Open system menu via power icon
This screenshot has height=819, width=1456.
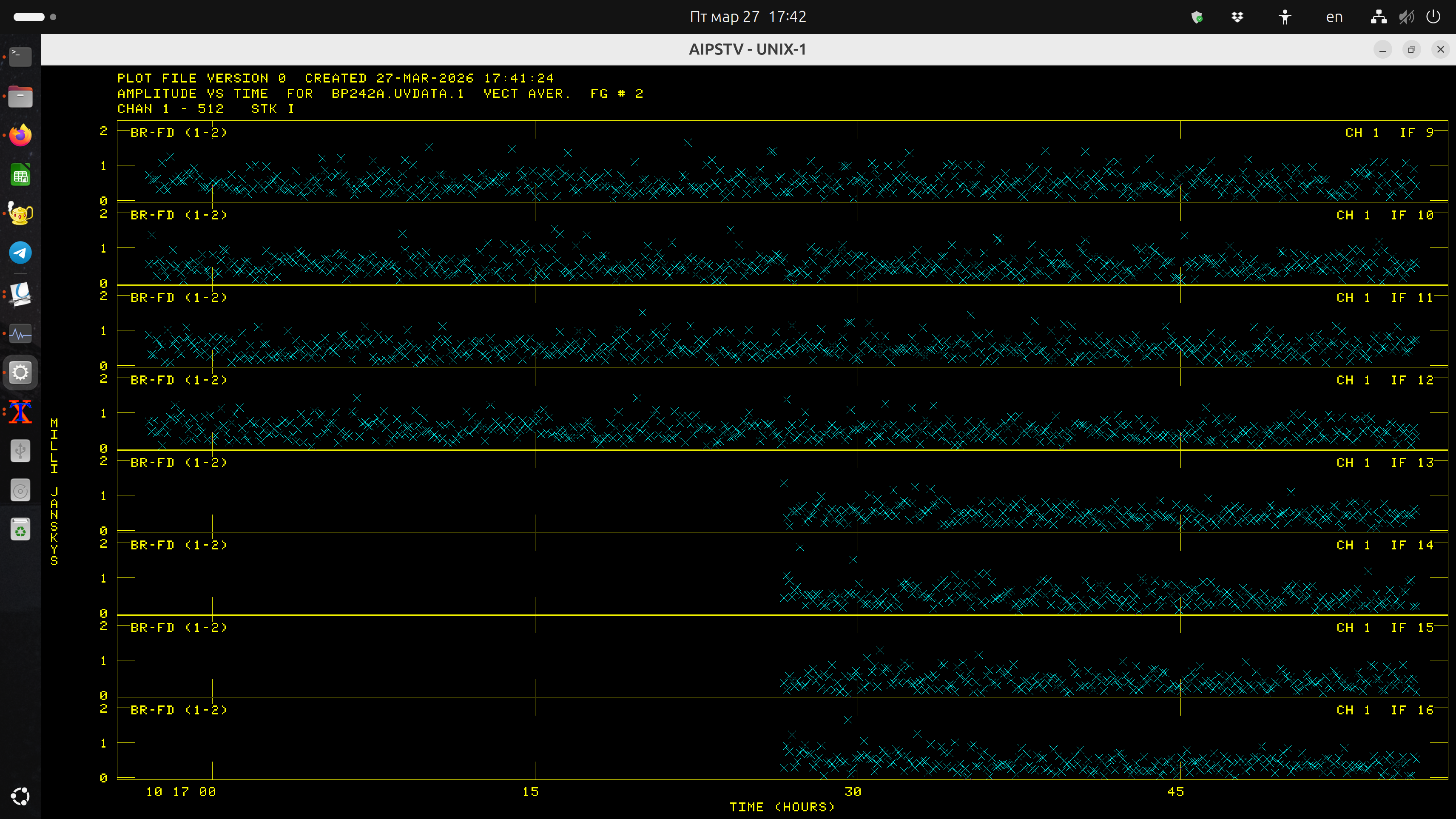point(1433,17)
